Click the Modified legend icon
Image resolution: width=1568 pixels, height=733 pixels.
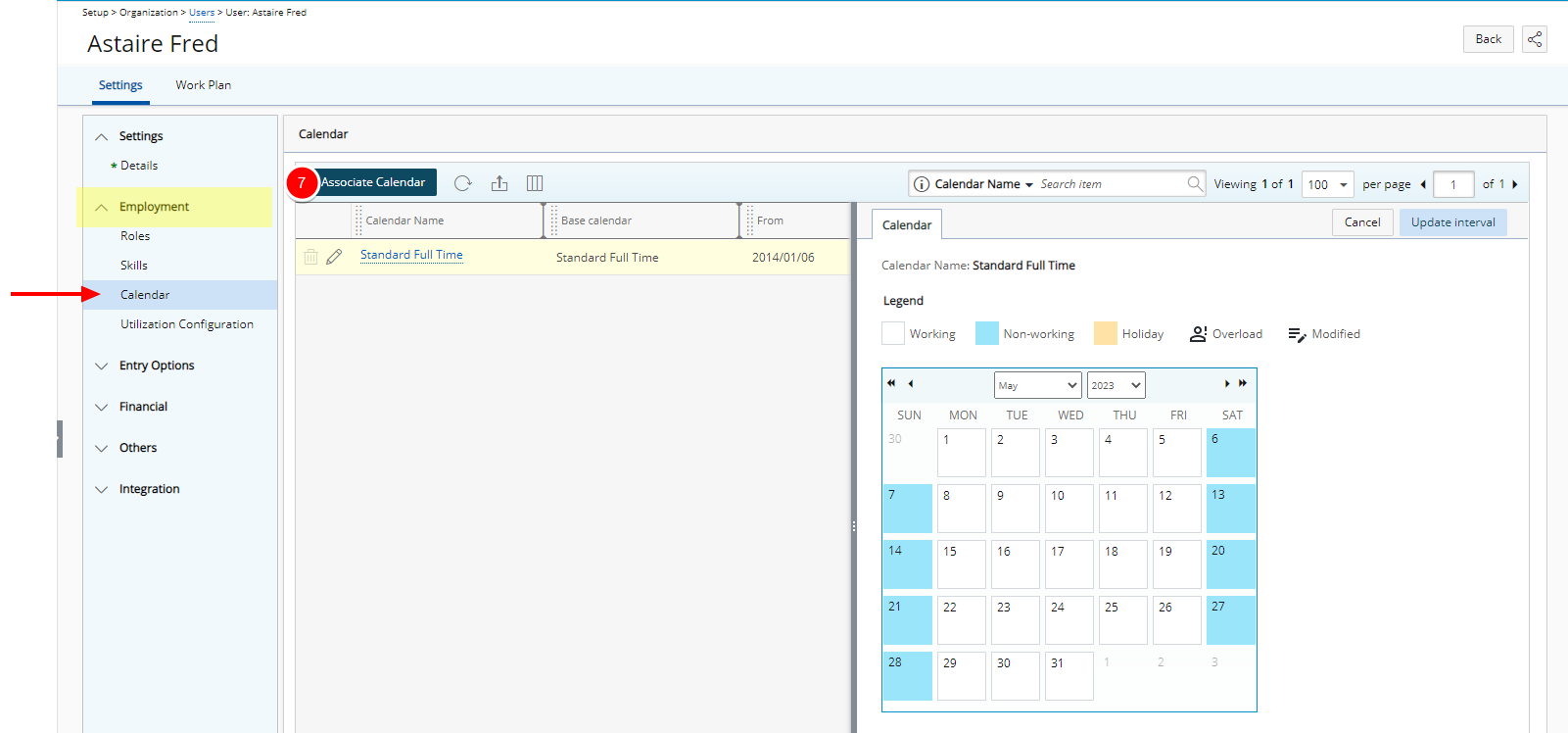point(1297,334)
